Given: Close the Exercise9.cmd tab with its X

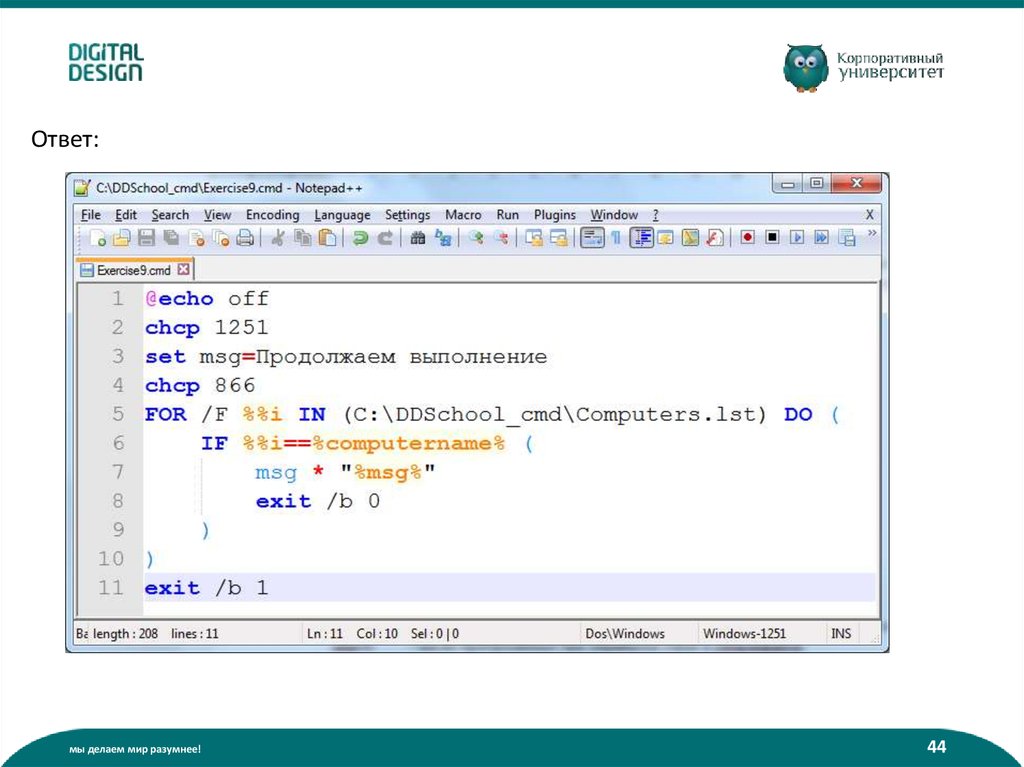Looking at the screenshot, I should tap(184, 269).
